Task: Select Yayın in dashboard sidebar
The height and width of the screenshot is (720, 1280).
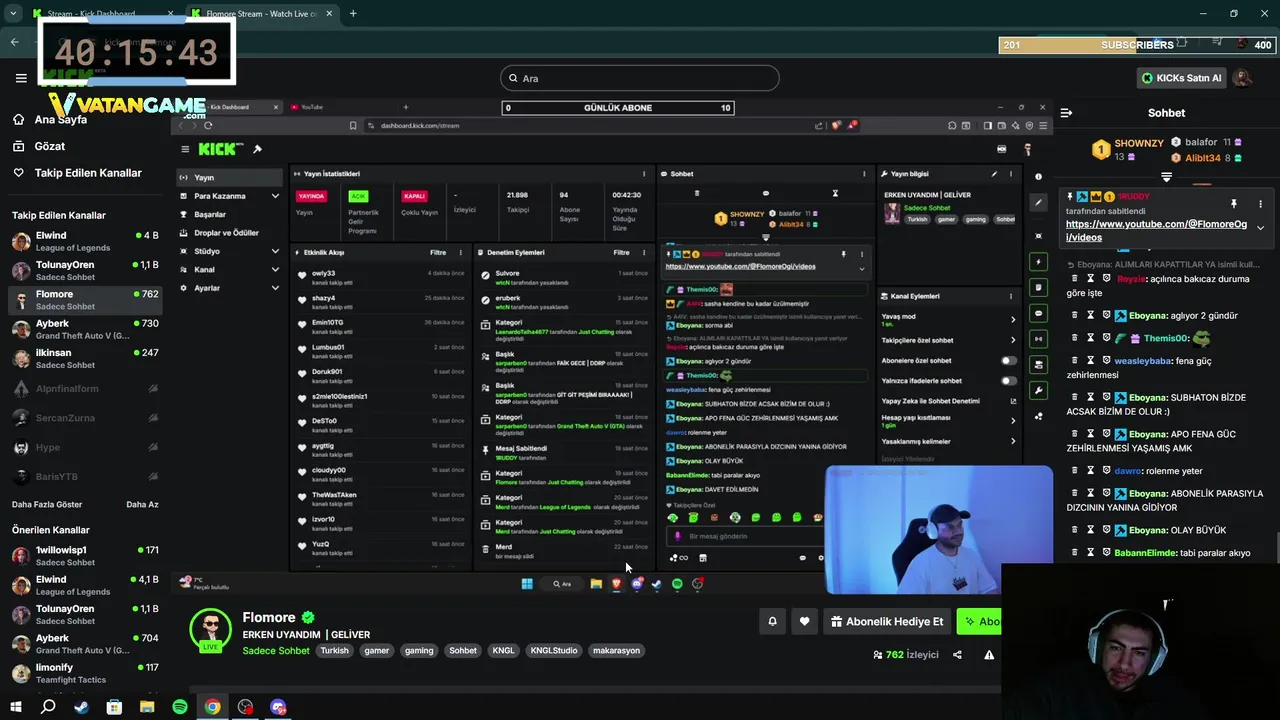Action: point(229,177)
